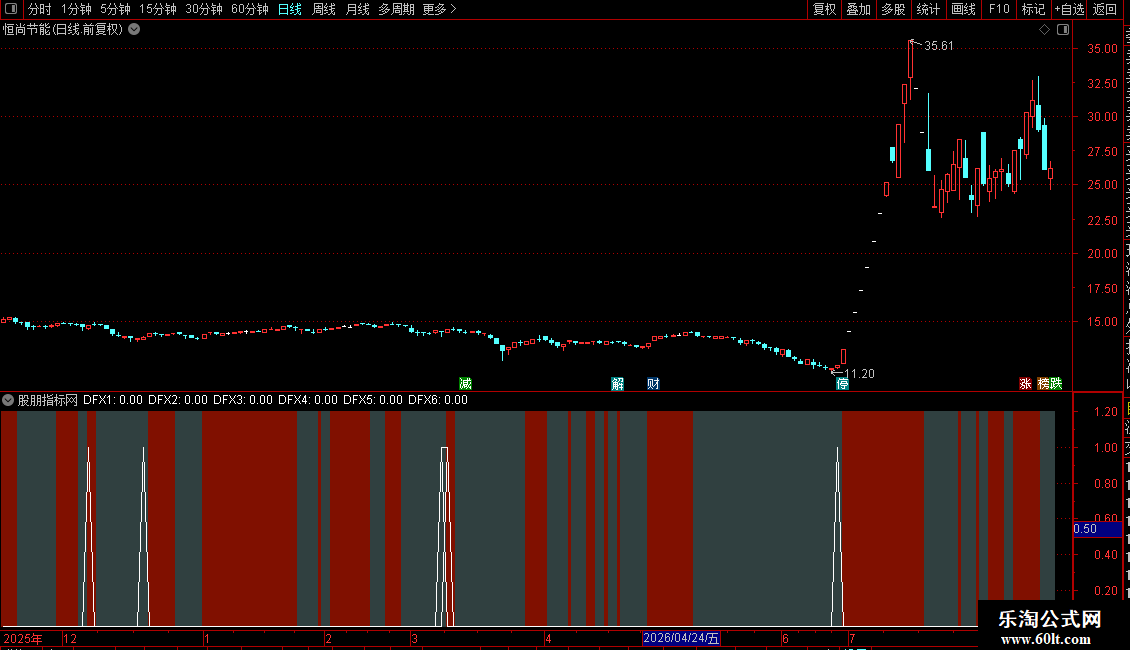Click the 2025年 label on time axis

click(23, 639)
